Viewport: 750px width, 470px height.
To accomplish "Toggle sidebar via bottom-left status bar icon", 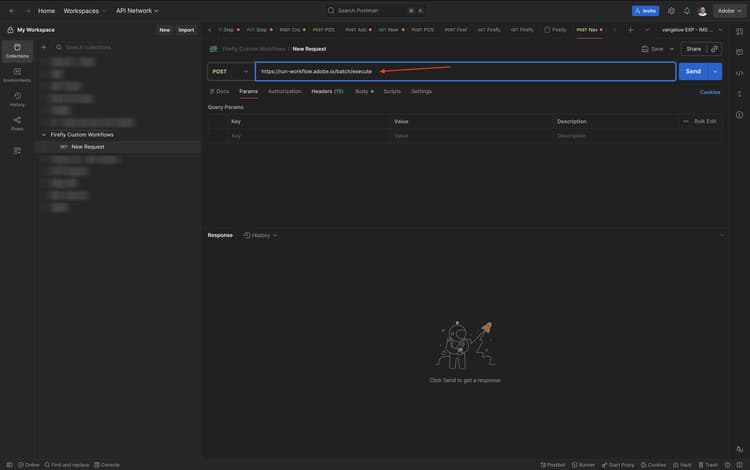I will [x=9, y=465].
